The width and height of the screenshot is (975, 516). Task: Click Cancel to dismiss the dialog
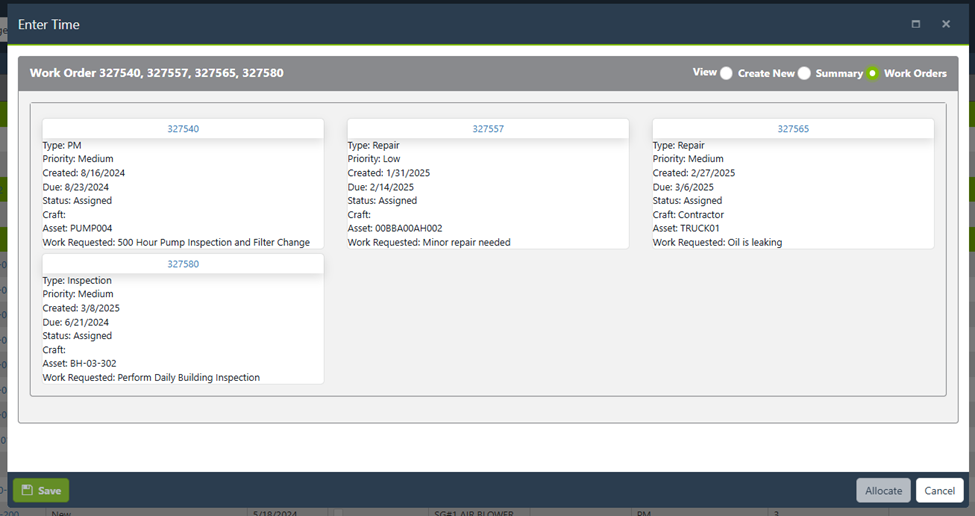[939, 491]
